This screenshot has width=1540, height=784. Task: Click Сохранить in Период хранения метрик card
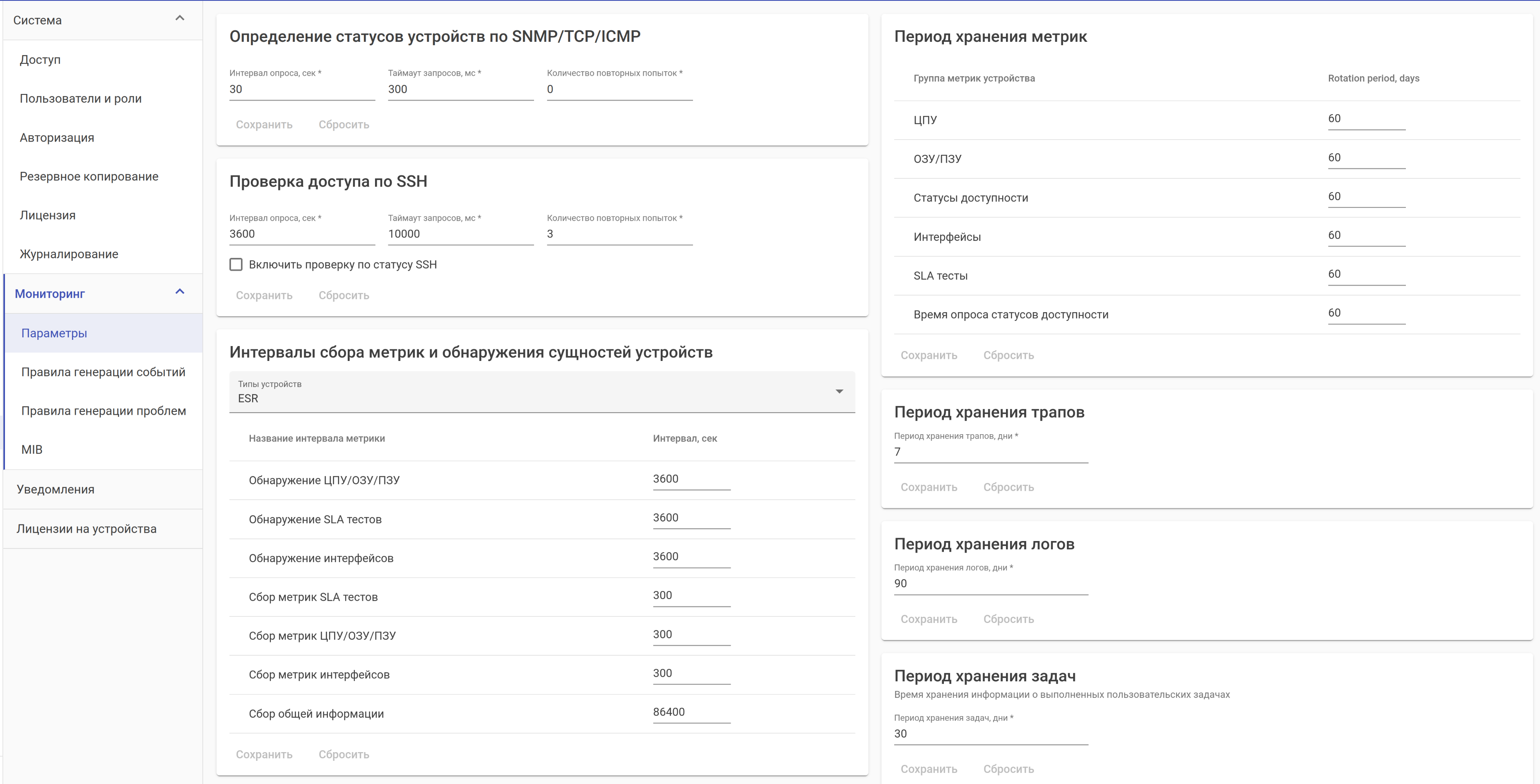[x=929, y=355]
